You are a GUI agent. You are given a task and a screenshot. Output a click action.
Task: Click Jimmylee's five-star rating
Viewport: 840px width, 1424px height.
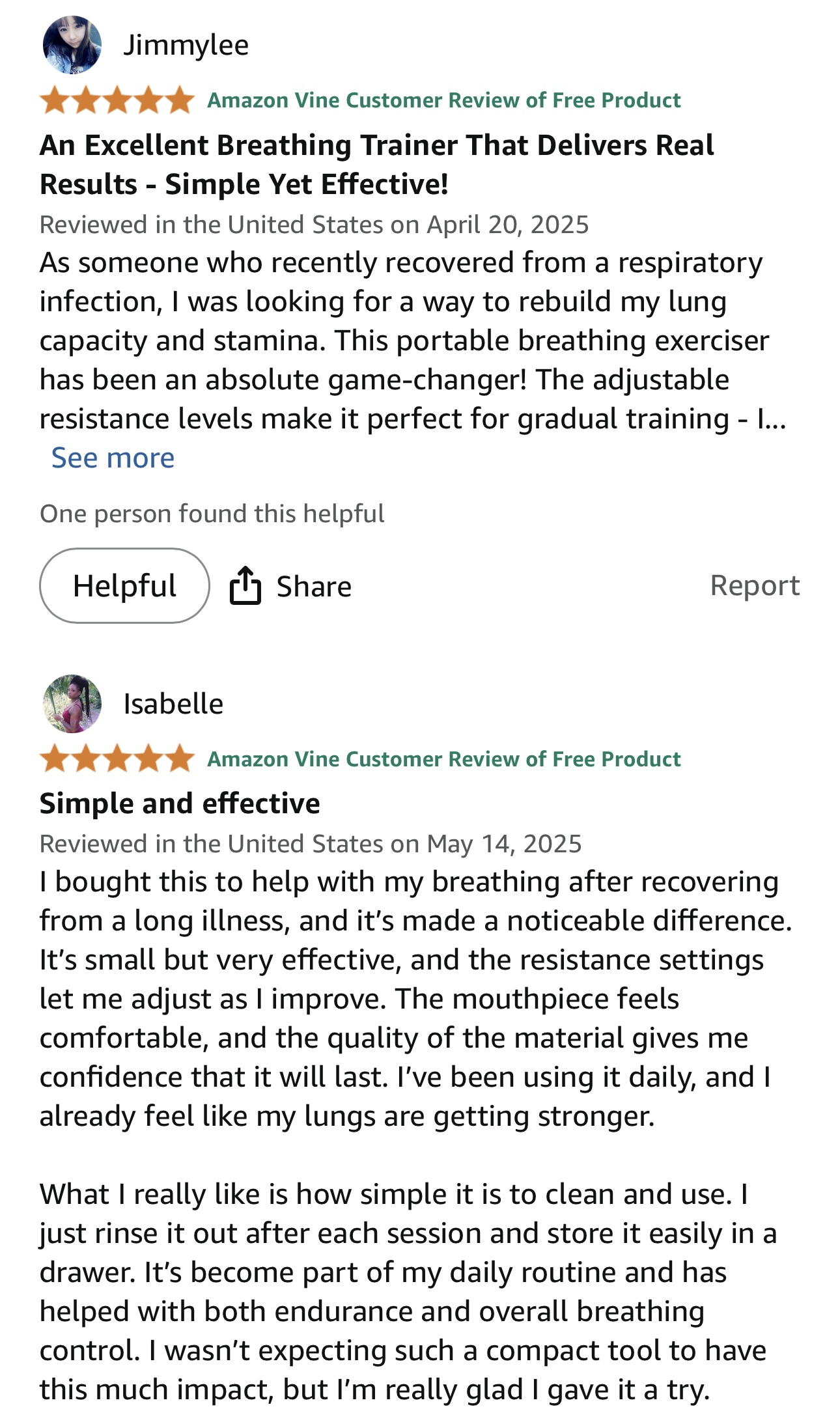117,100
